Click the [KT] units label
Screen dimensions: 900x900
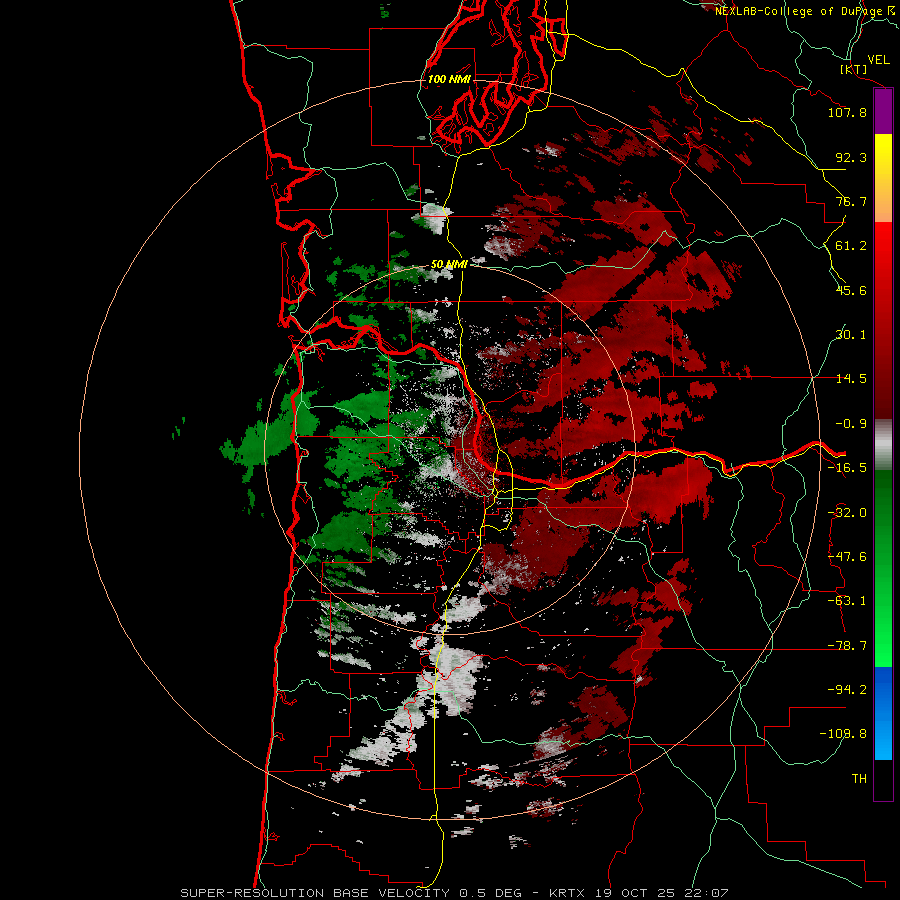pyautogui.click(x=854, y=69)
